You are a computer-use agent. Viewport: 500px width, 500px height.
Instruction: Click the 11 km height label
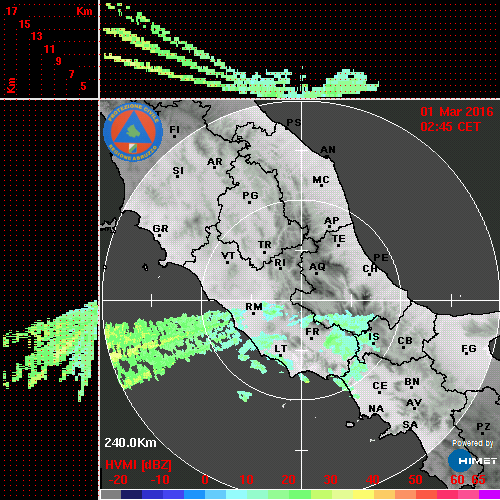[49, 49]
